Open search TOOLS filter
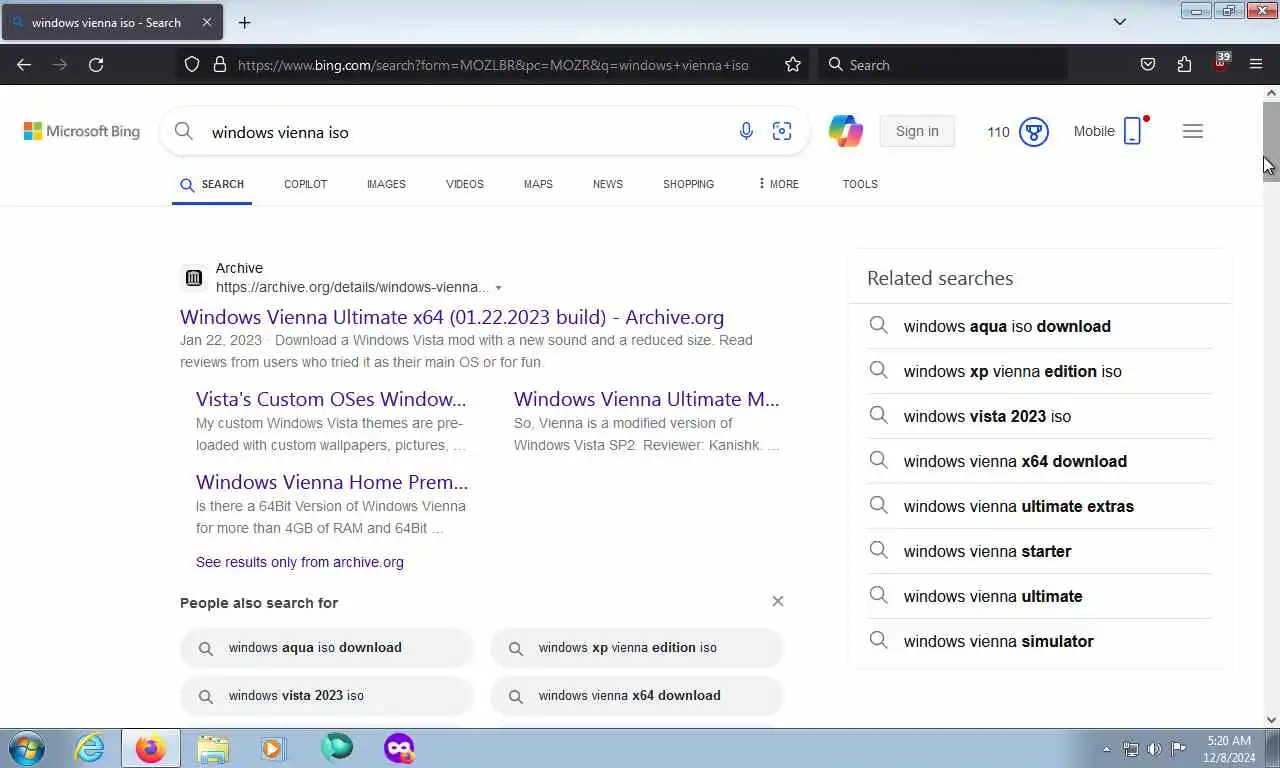1280x768 pixels. (x=860, y=184)
